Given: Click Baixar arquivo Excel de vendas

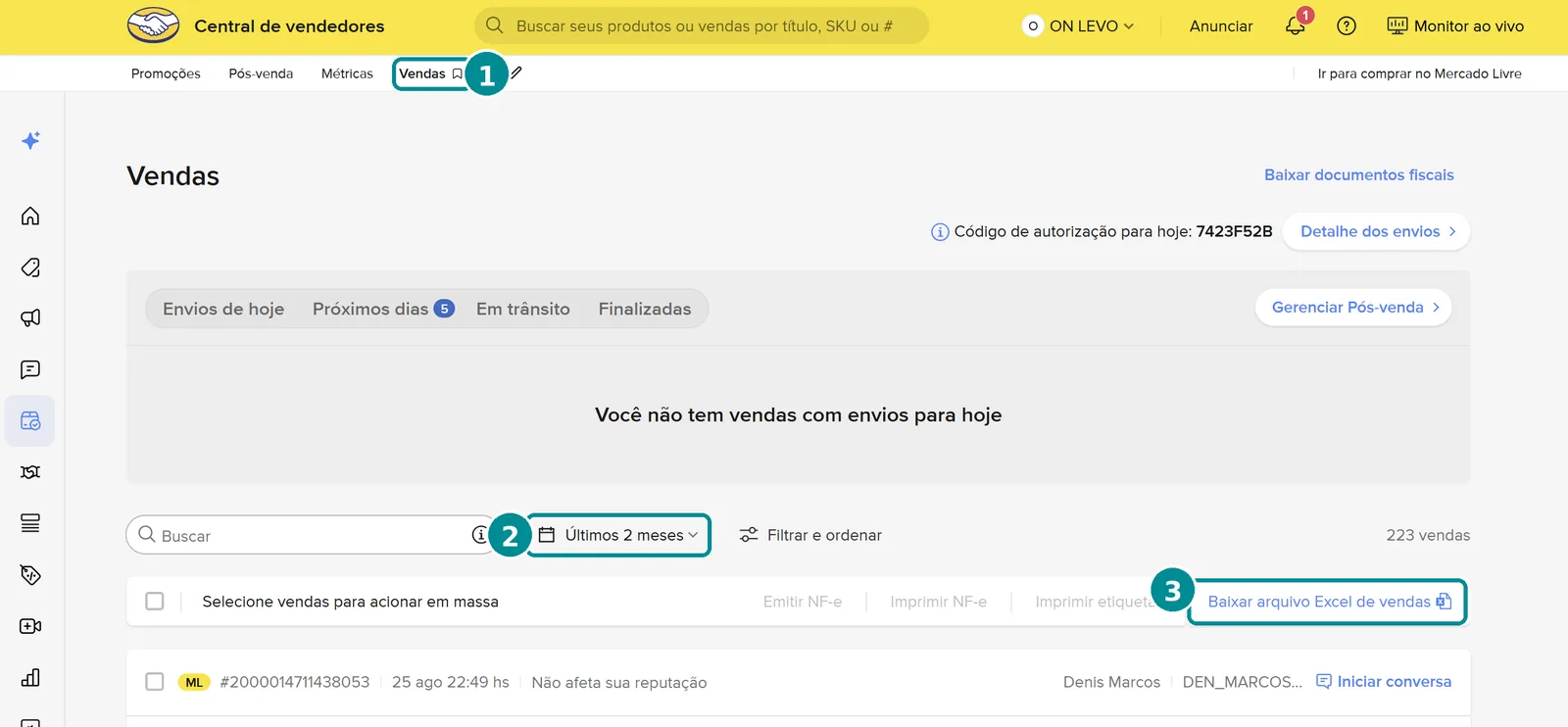Looking at the screenshot, I should coord(1328,602).
